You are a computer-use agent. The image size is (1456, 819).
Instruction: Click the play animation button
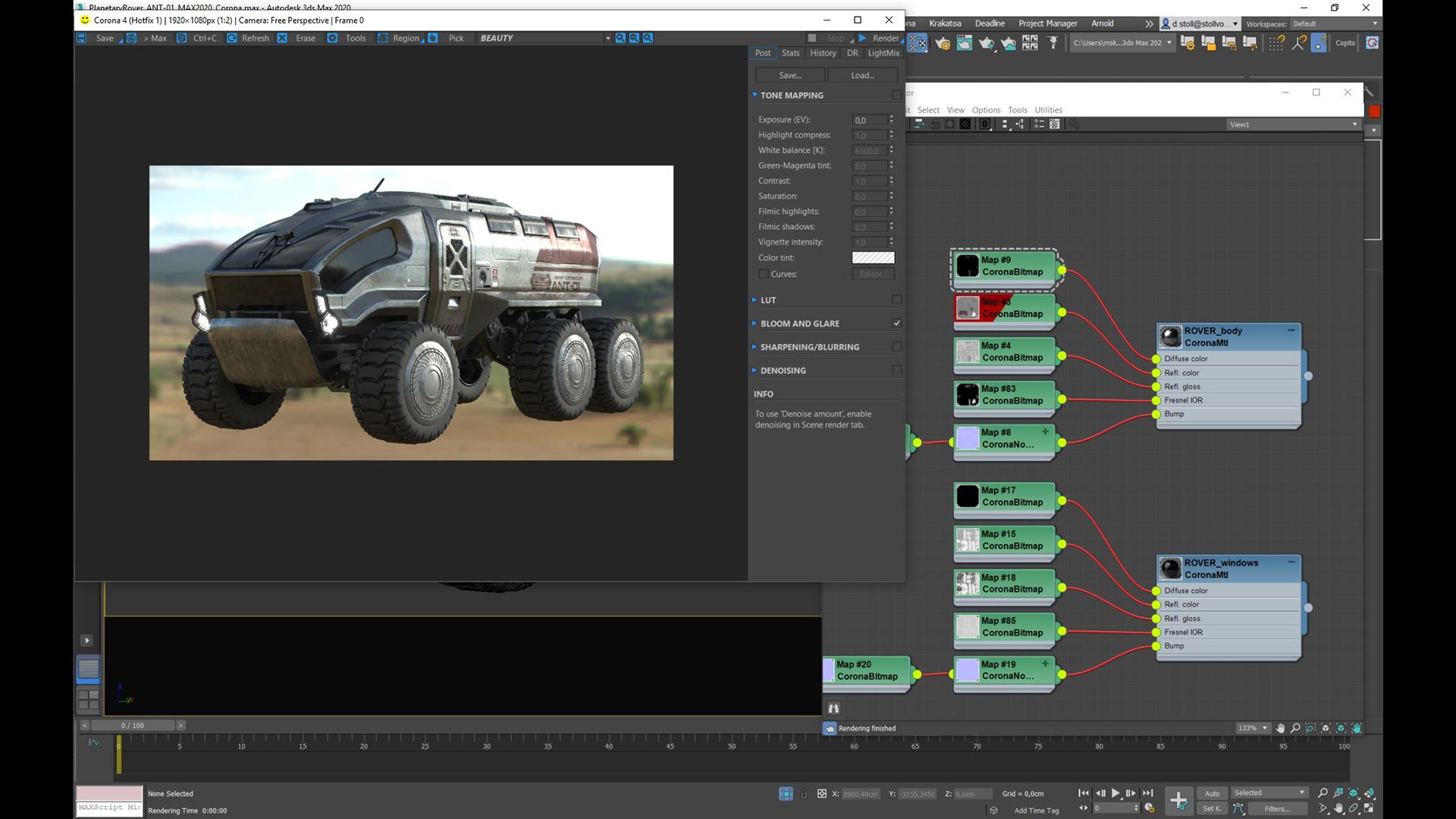tap(1116, 793)
